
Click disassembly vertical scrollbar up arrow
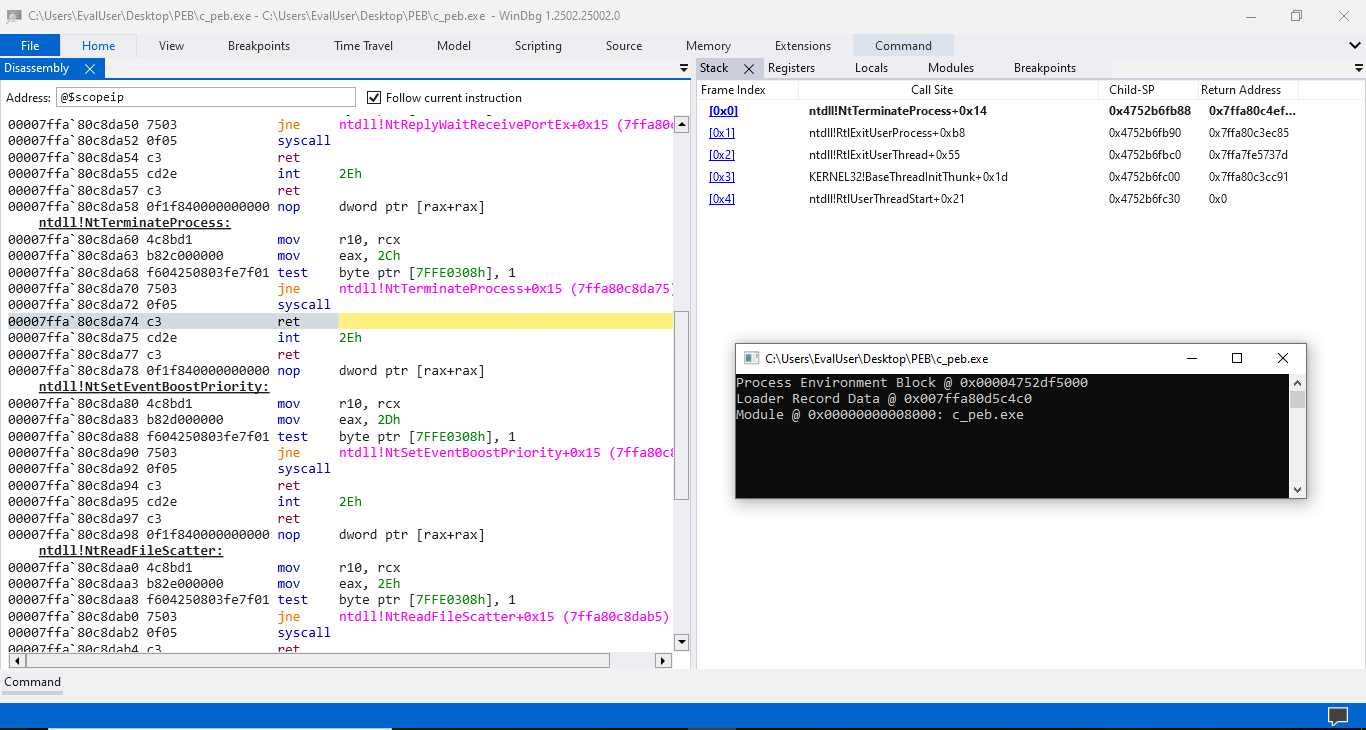pos(682,125)
